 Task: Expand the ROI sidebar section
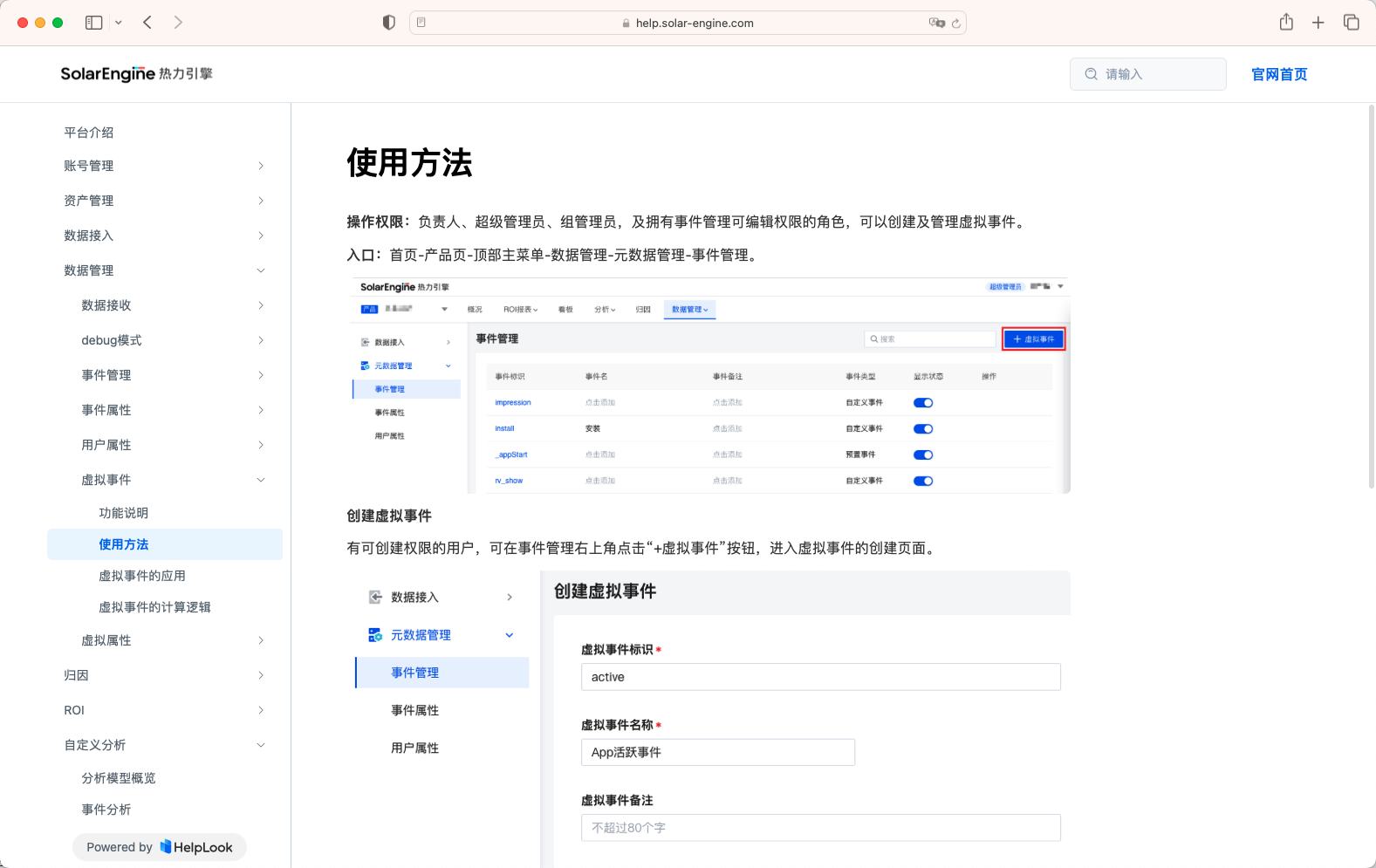click(x=261, y=710)
